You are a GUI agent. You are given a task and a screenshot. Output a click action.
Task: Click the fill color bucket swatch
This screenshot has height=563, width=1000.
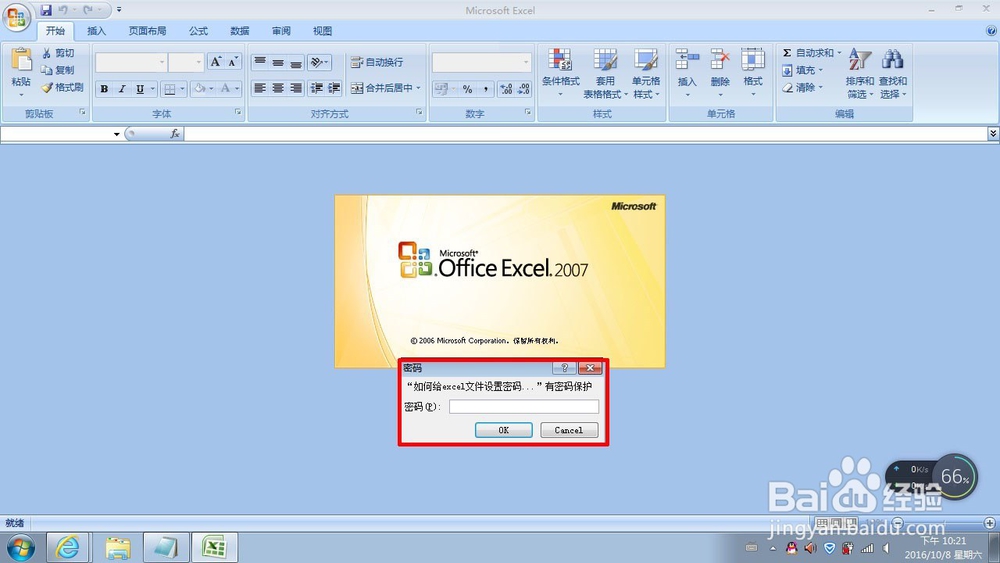200,89
